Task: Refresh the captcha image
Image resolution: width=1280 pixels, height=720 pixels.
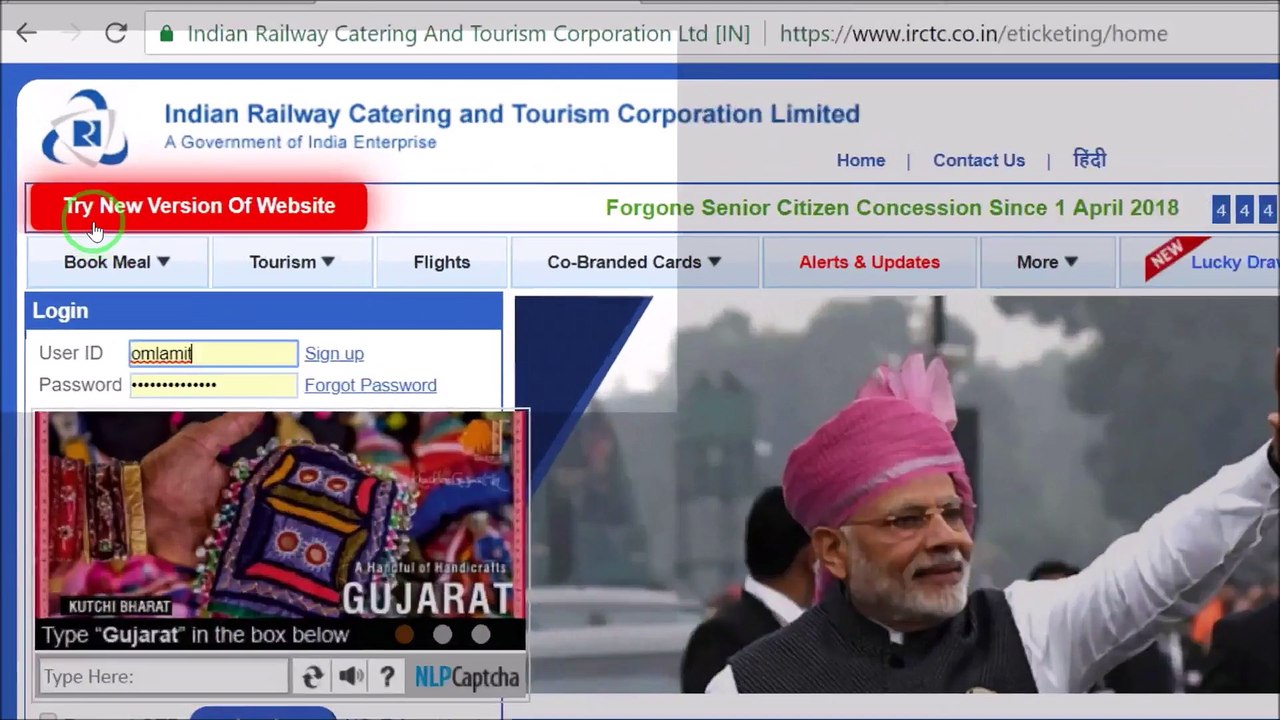Action: click(x=312, y=677)
